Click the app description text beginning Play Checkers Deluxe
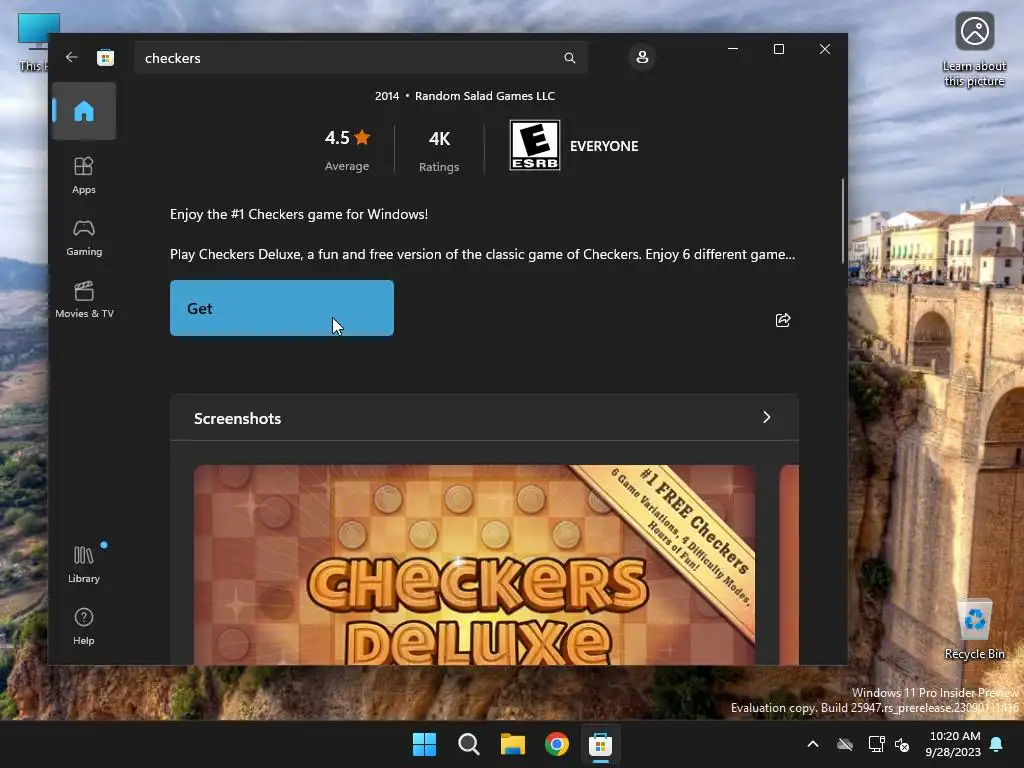This screenshot has width=1024, height=768. point(483,254)
